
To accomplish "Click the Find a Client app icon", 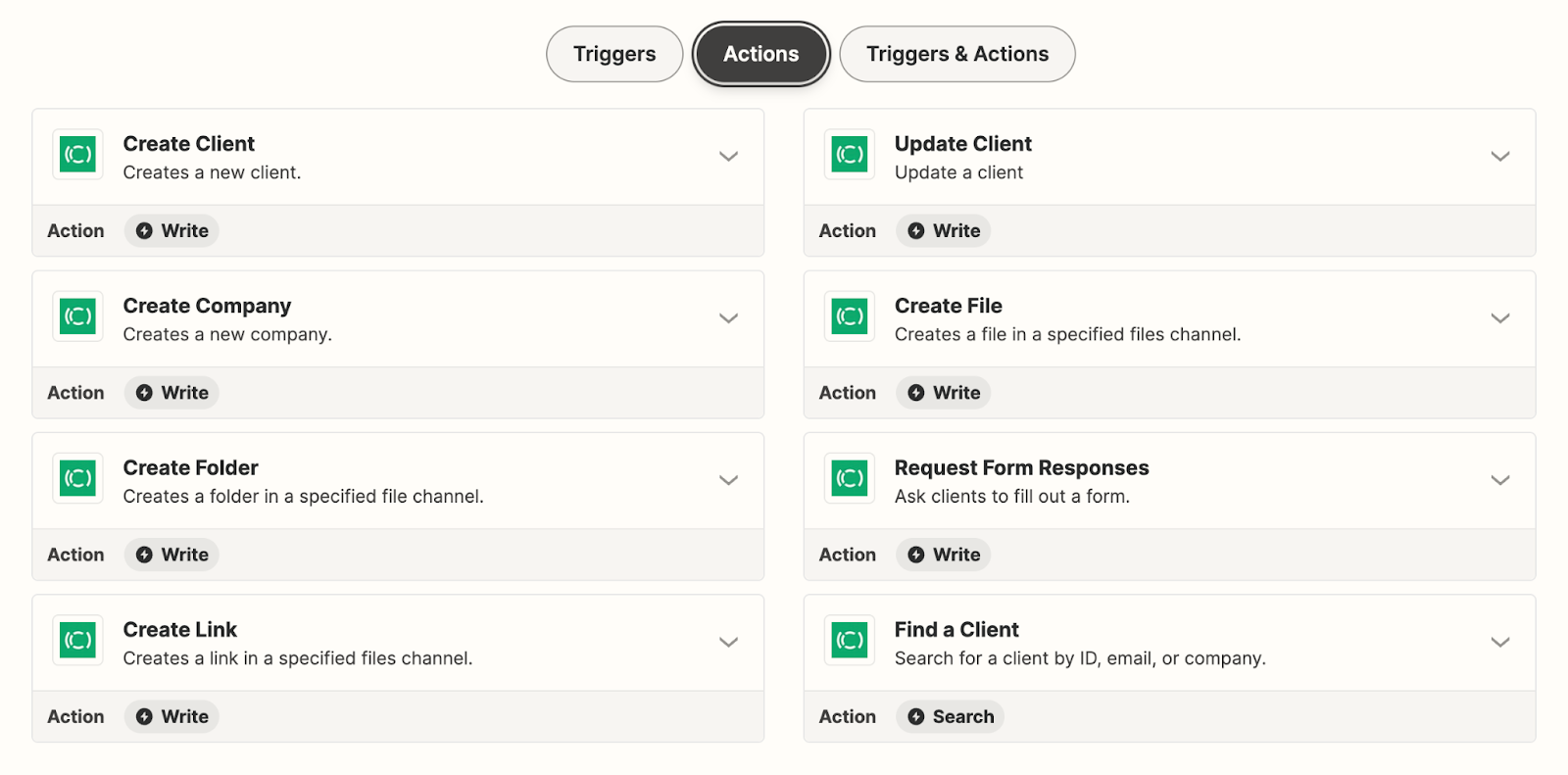I will click(849, 641).
